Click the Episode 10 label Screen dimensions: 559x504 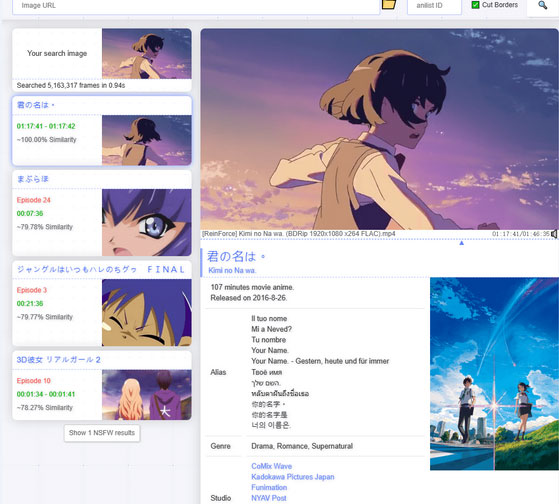(34, 381)
